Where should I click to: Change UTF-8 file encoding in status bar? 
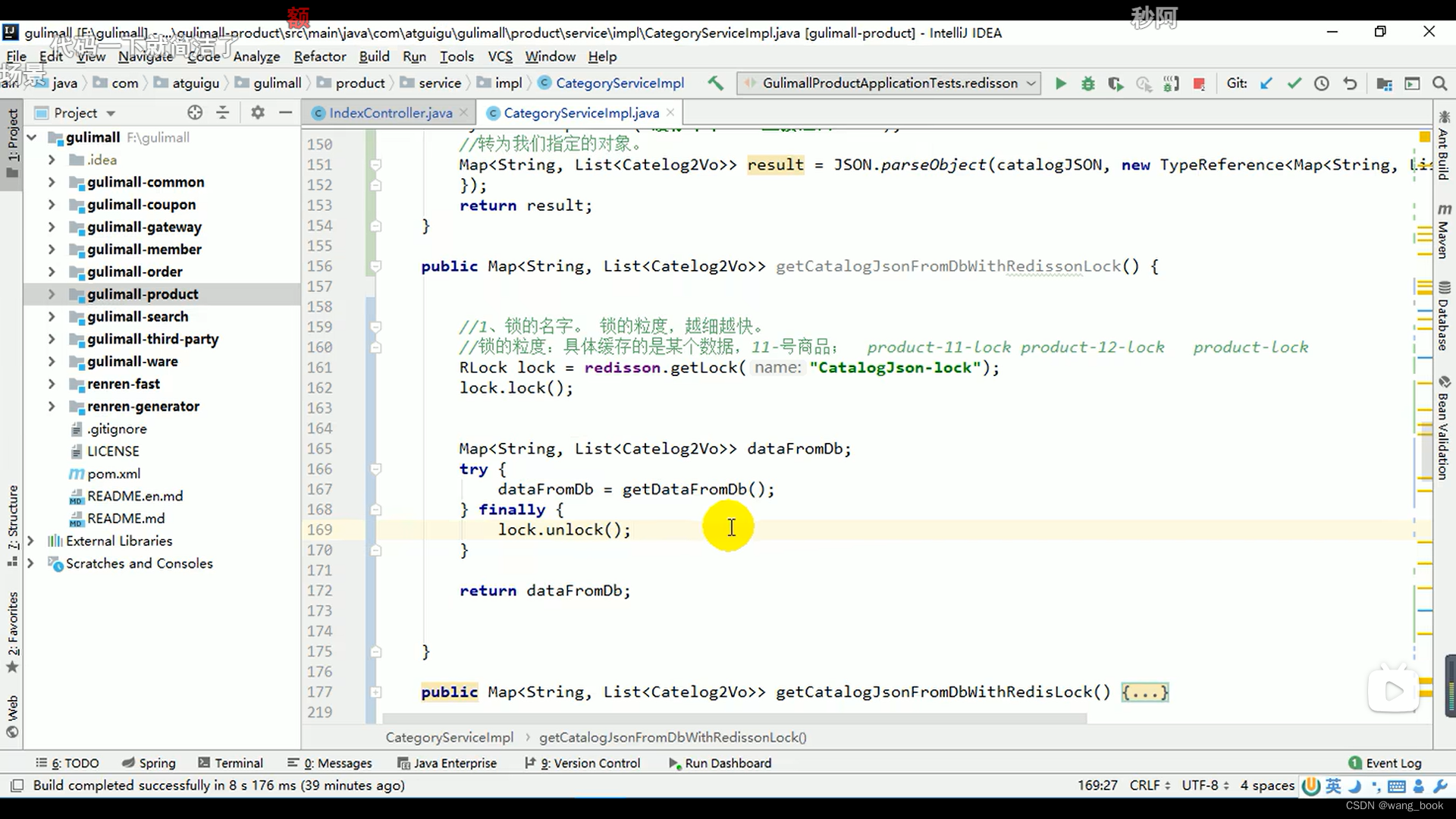point(1205,786)
